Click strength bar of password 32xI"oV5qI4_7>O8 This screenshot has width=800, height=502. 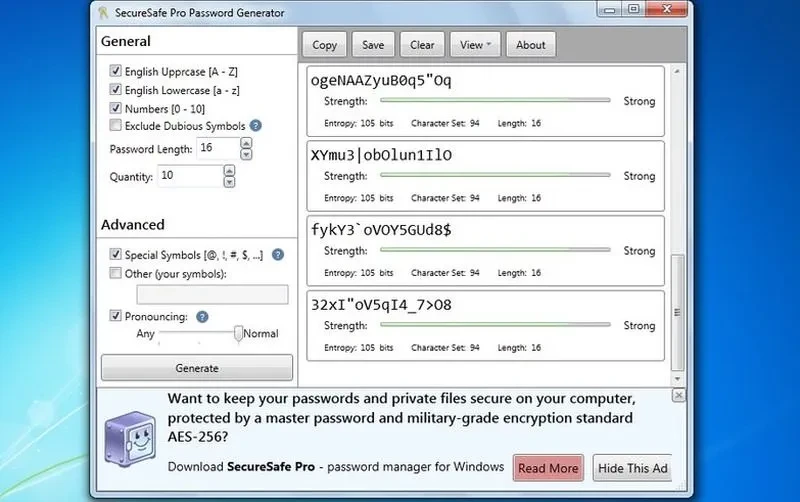point(495,324)
